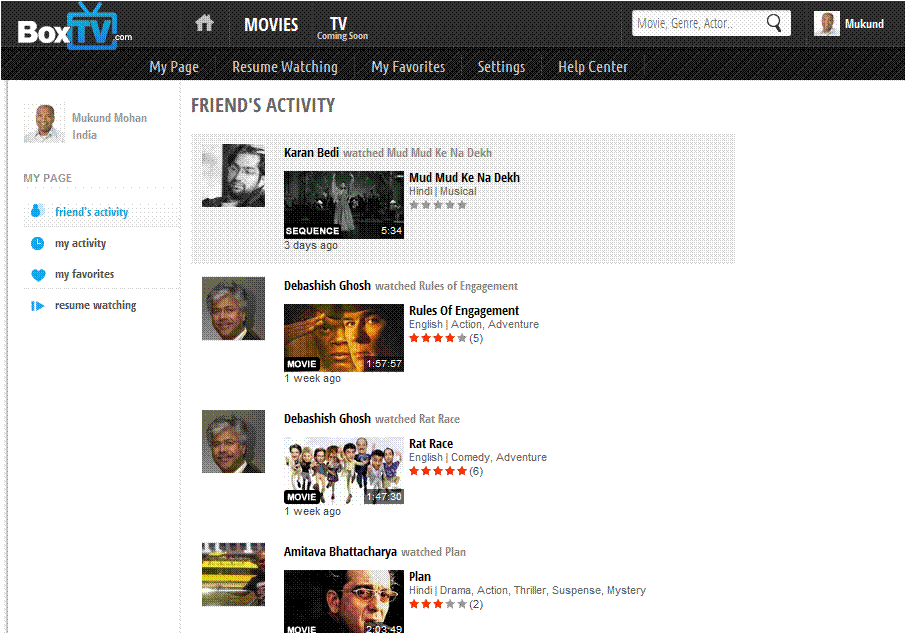Screen dimensions: 906x634
Task: Click into the movie search field
Action: 699,23
